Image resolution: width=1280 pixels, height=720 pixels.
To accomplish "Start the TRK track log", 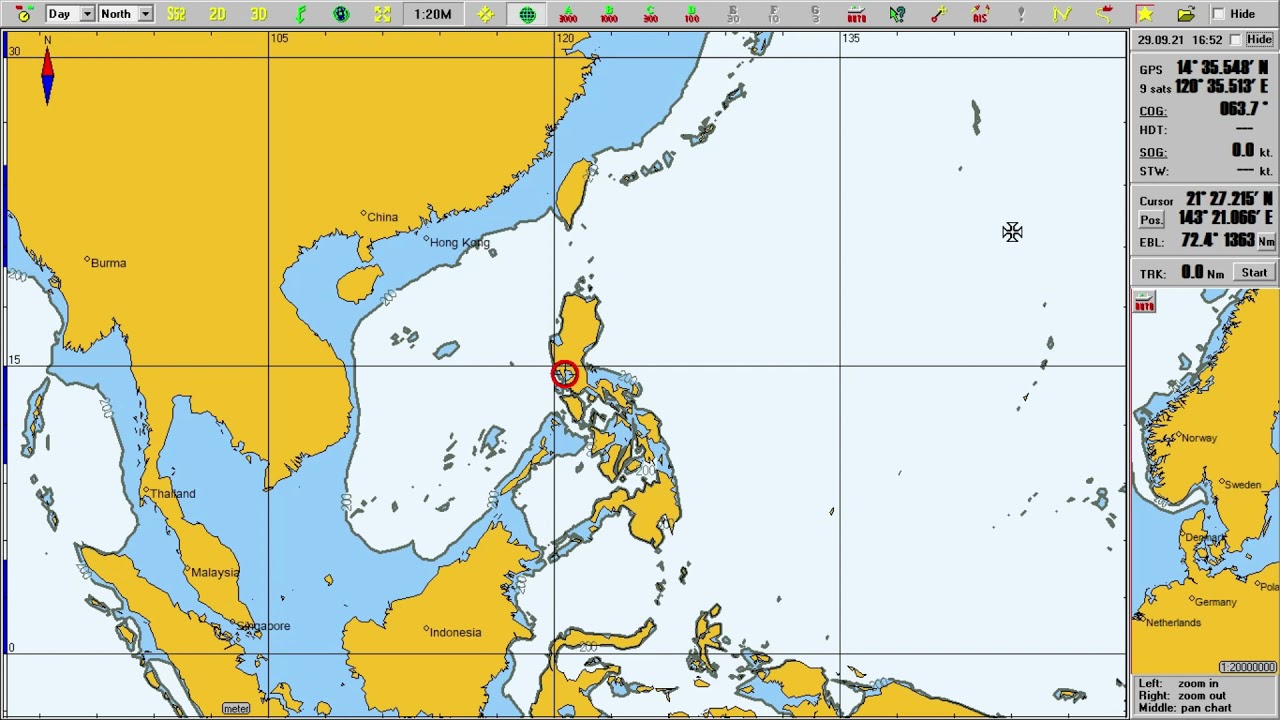I will coord(1254,273).
